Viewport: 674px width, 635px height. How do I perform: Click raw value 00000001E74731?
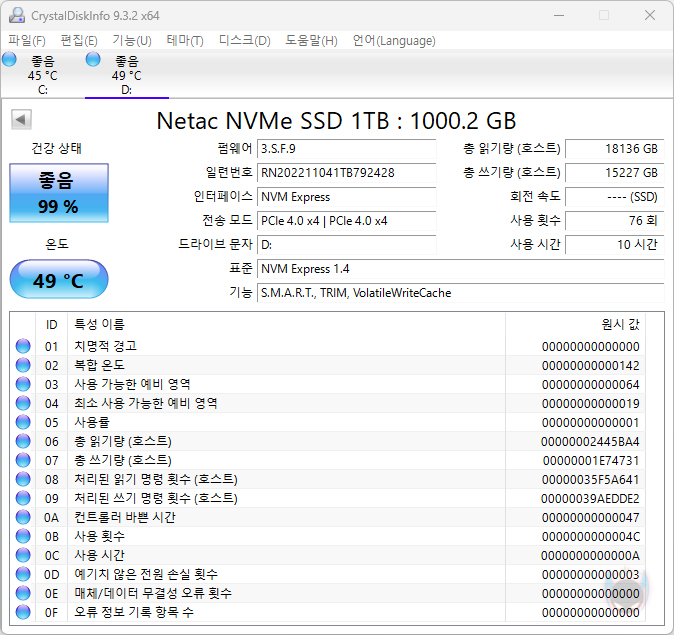pyautogui.click(x=591, y=460)
